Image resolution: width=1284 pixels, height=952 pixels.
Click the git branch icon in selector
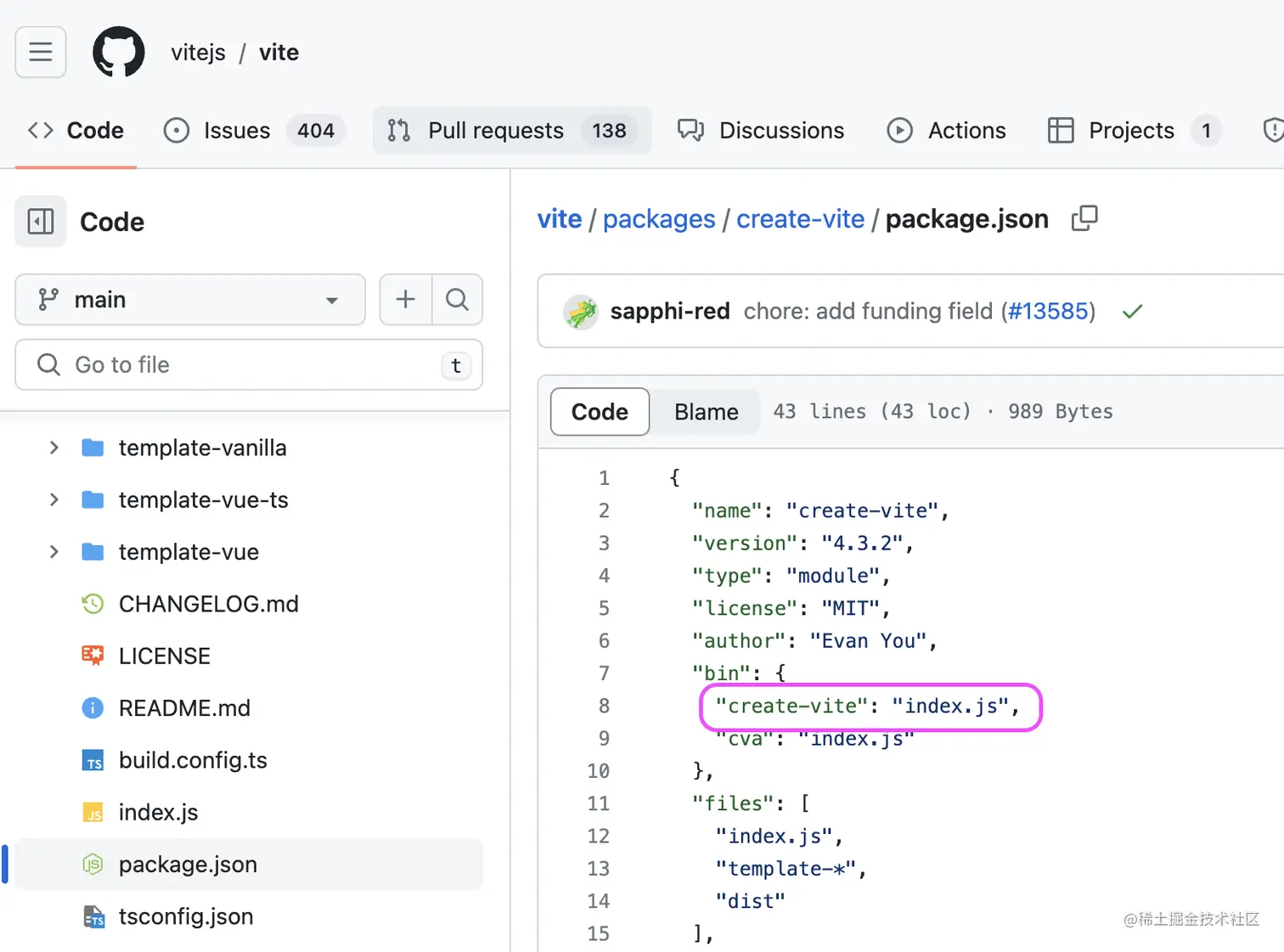point(48,299)
